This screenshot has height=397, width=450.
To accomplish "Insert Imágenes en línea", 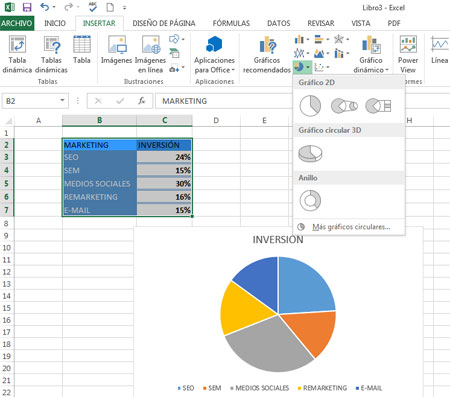I will [150, 54].
